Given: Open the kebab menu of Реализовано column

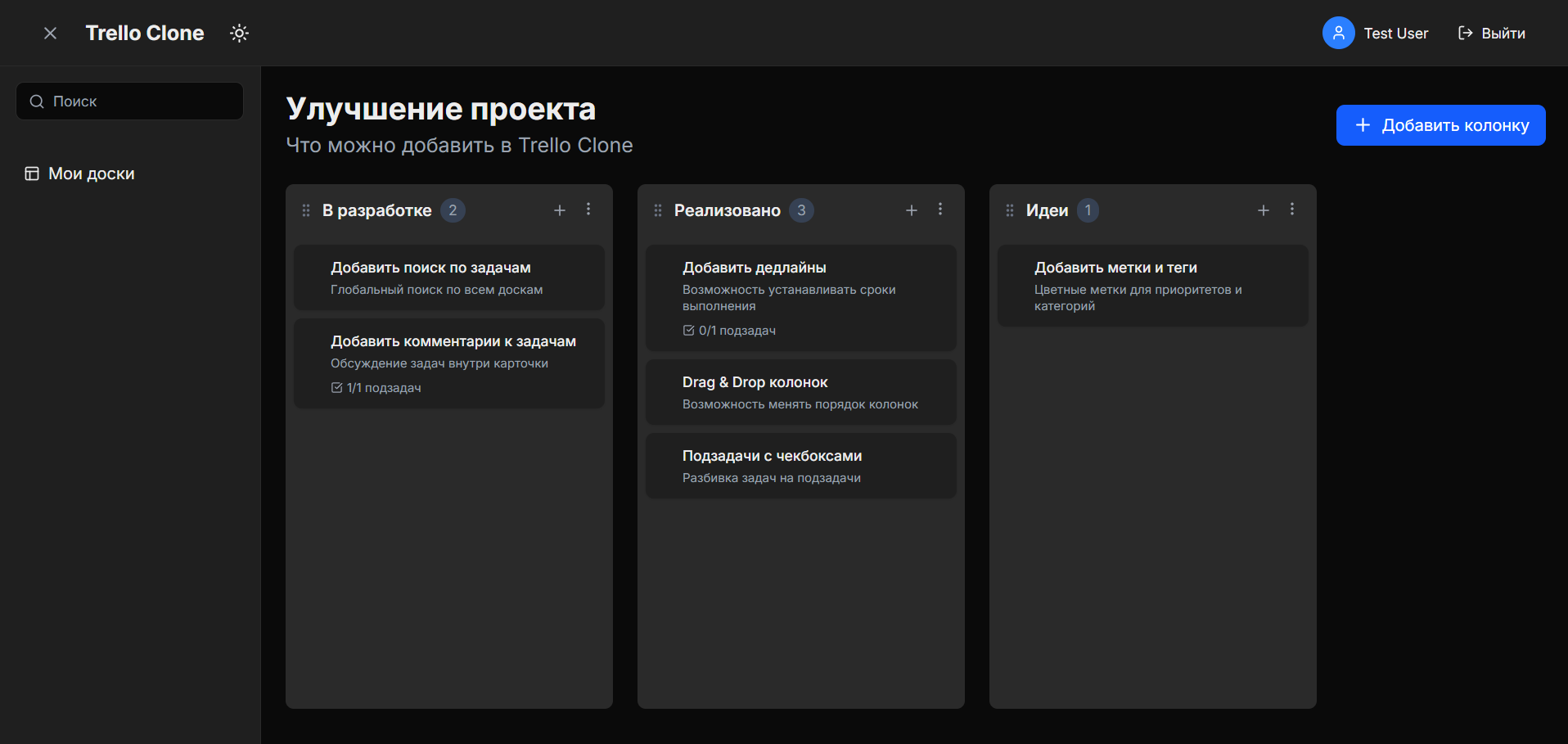Looking at the screenshot, I should pyautogui.click(x=940, y=210).
